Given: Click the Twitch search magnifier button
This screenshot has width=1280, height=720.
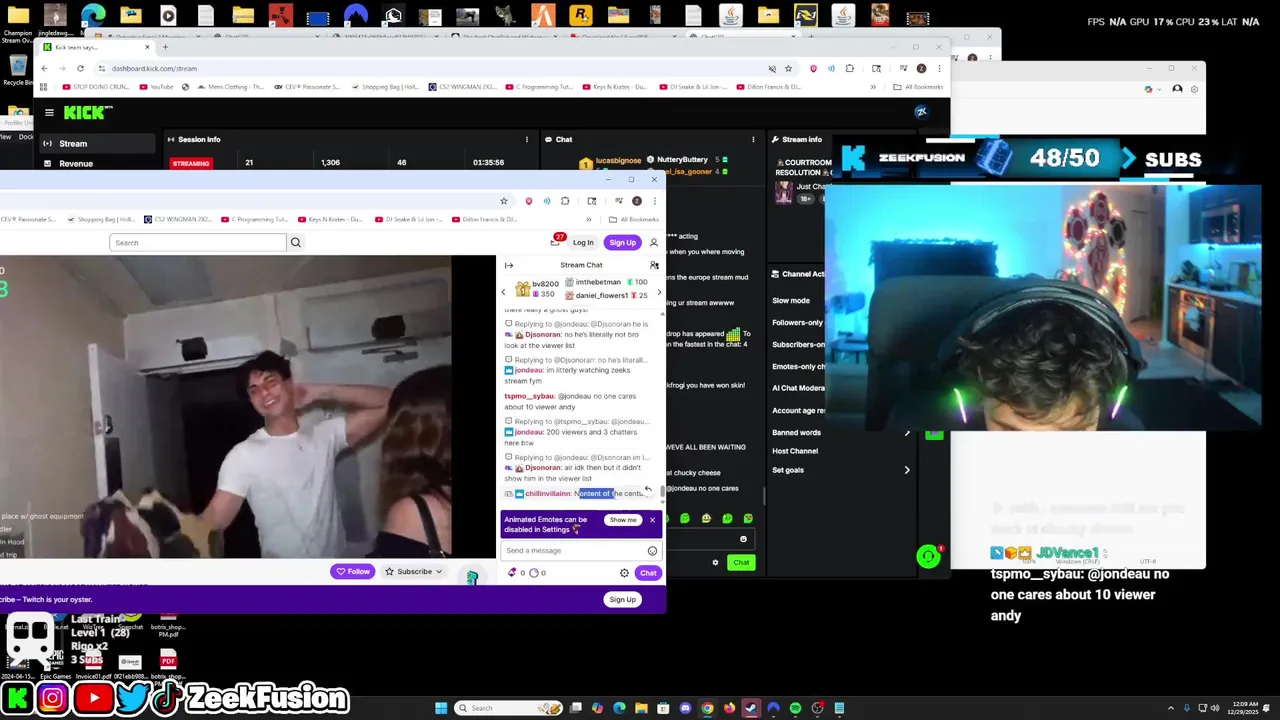Looking at the screenshot, I should coord(295,242).
